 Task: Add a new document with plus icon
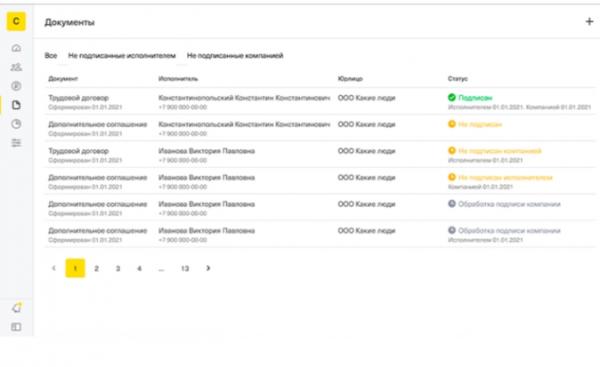click(x=589, y=21)
